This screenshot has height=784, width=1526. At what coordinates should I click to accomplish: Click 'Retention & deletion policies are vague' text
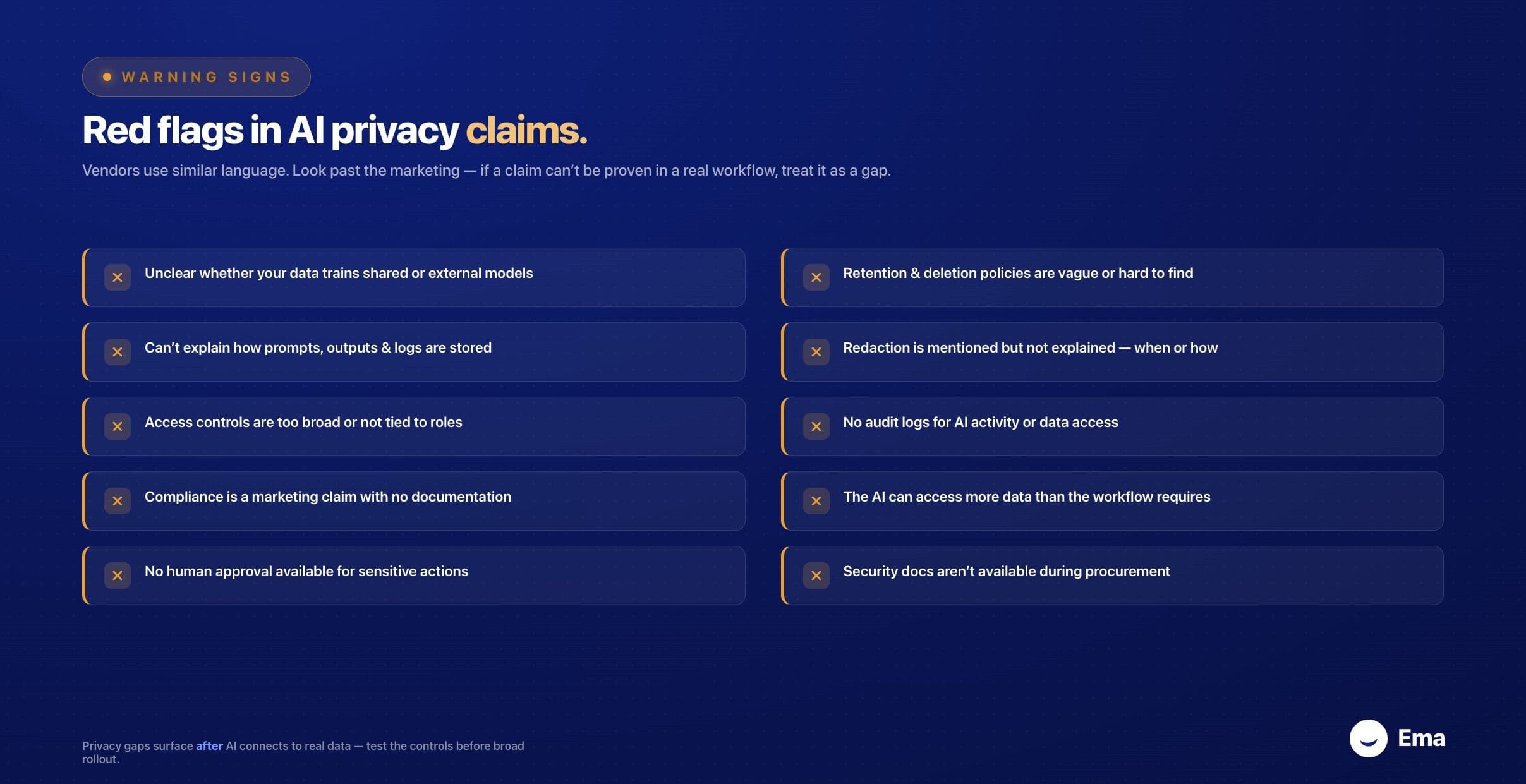(1018, 273)
